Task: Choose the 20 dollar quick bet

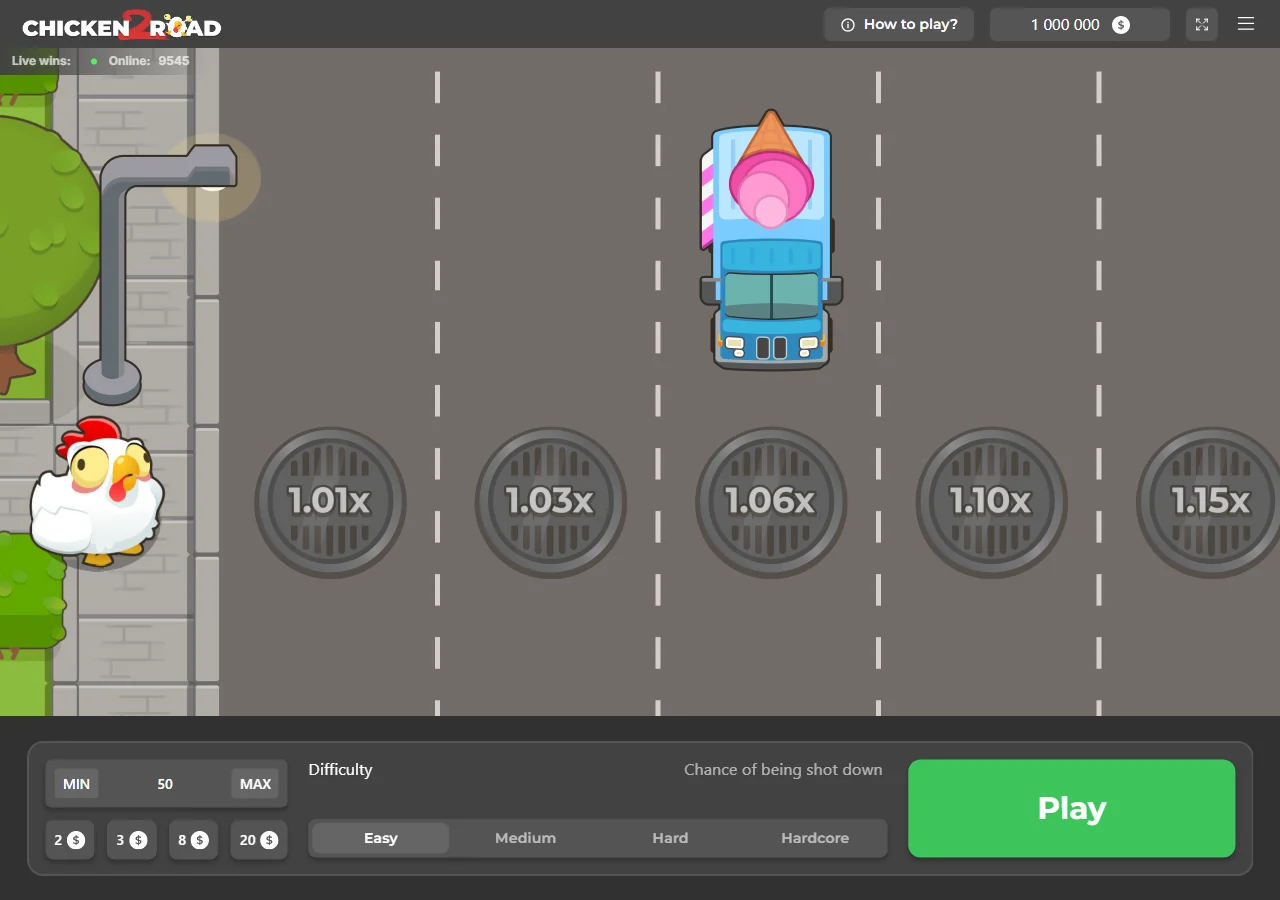Action: (258, 840)
